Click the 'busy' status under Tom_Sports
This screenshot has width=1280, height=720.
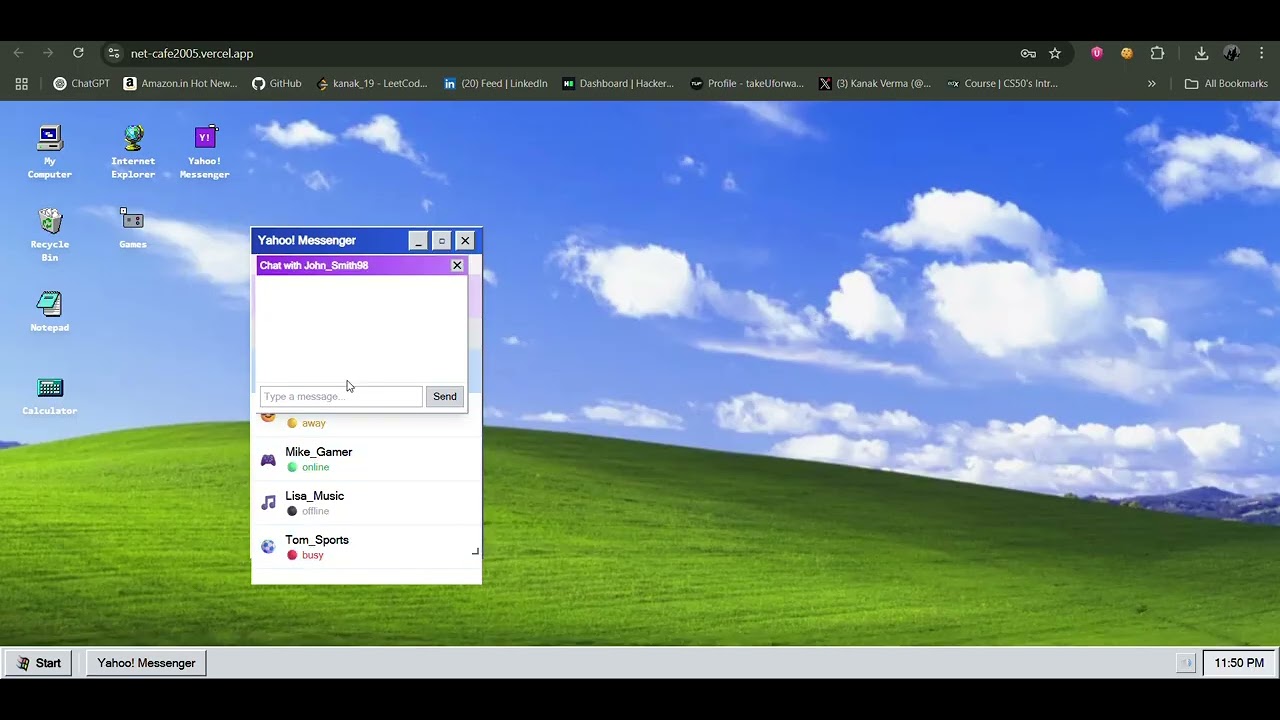312,555
